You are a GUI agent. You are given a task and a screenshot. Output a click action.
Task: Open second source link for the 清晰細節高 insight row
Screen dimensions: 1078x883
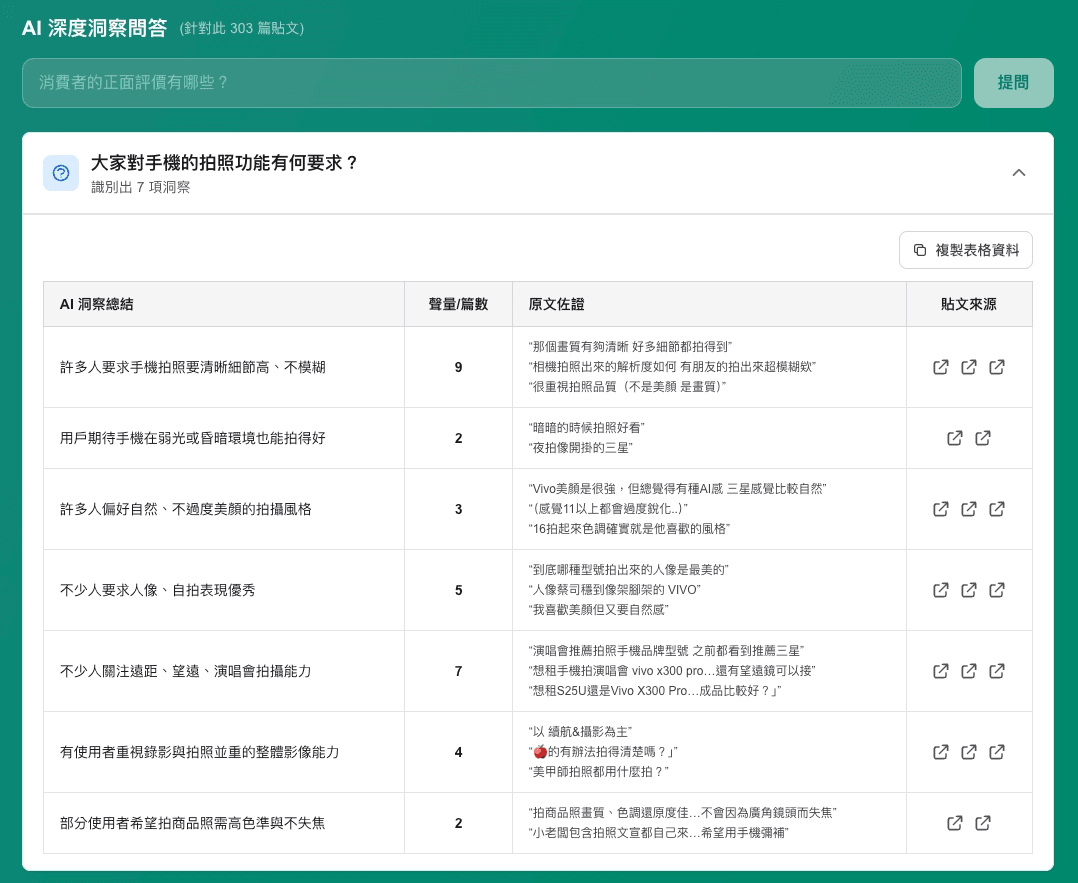[x=969, y=367]
